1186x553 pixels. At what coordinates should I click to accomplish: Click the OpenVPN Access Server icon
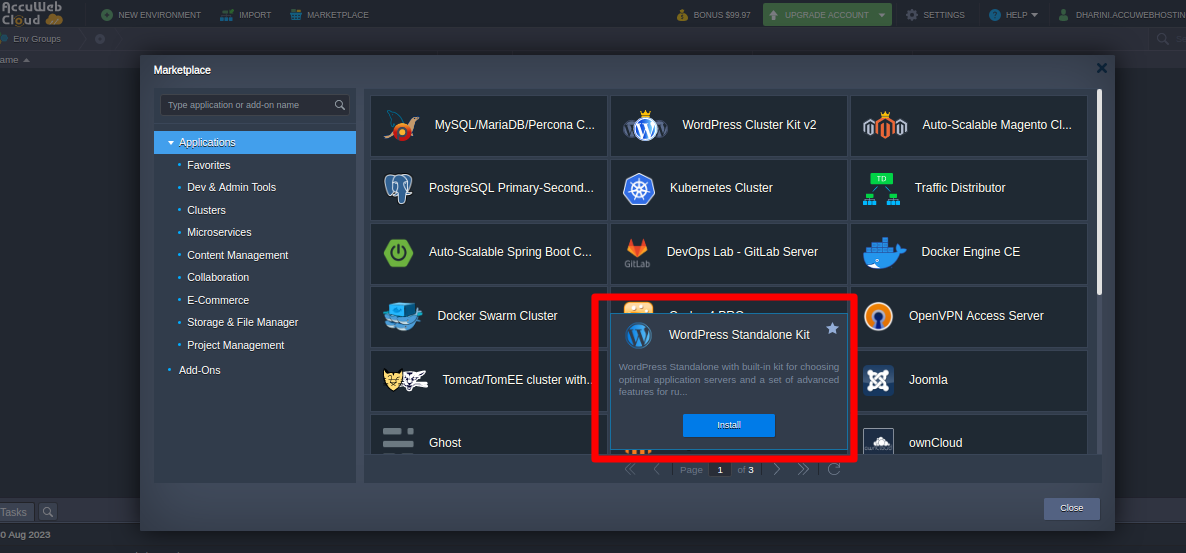pyautogui.click(x=877, y=316)
